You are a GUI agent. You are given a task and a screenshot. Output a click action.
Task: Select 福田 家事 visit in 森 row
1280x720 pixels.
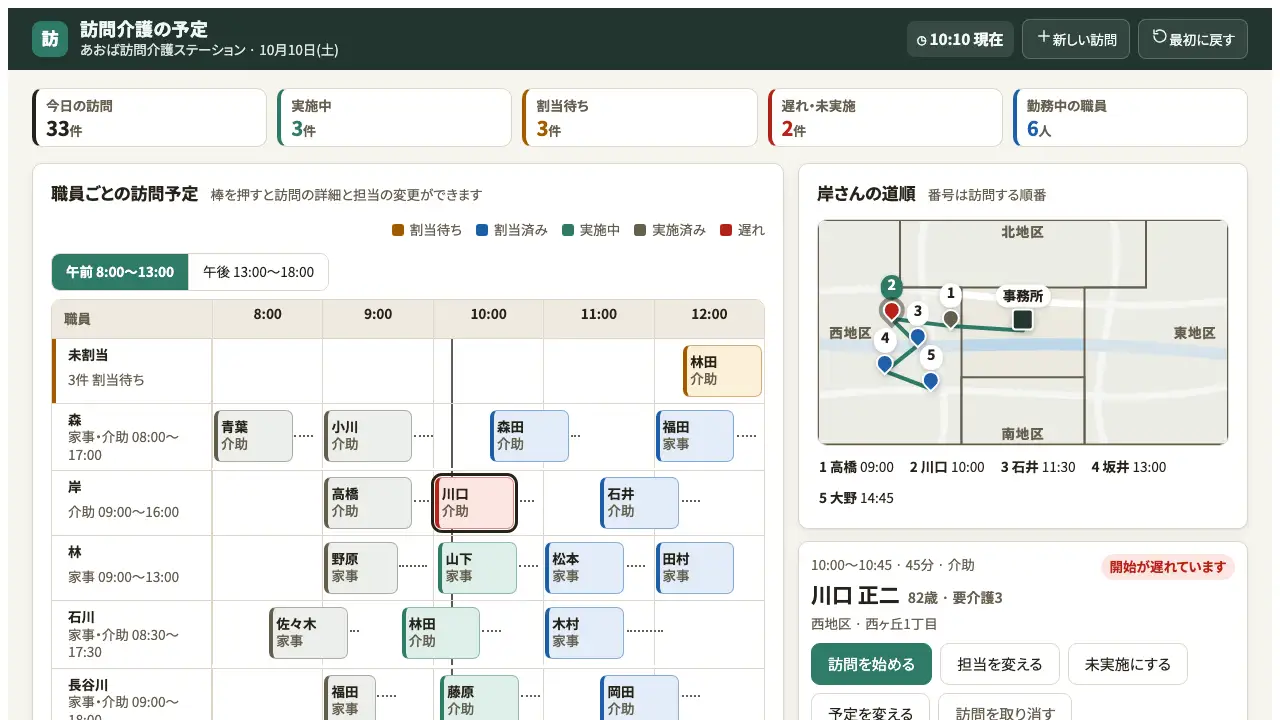[x=695, y=436]
